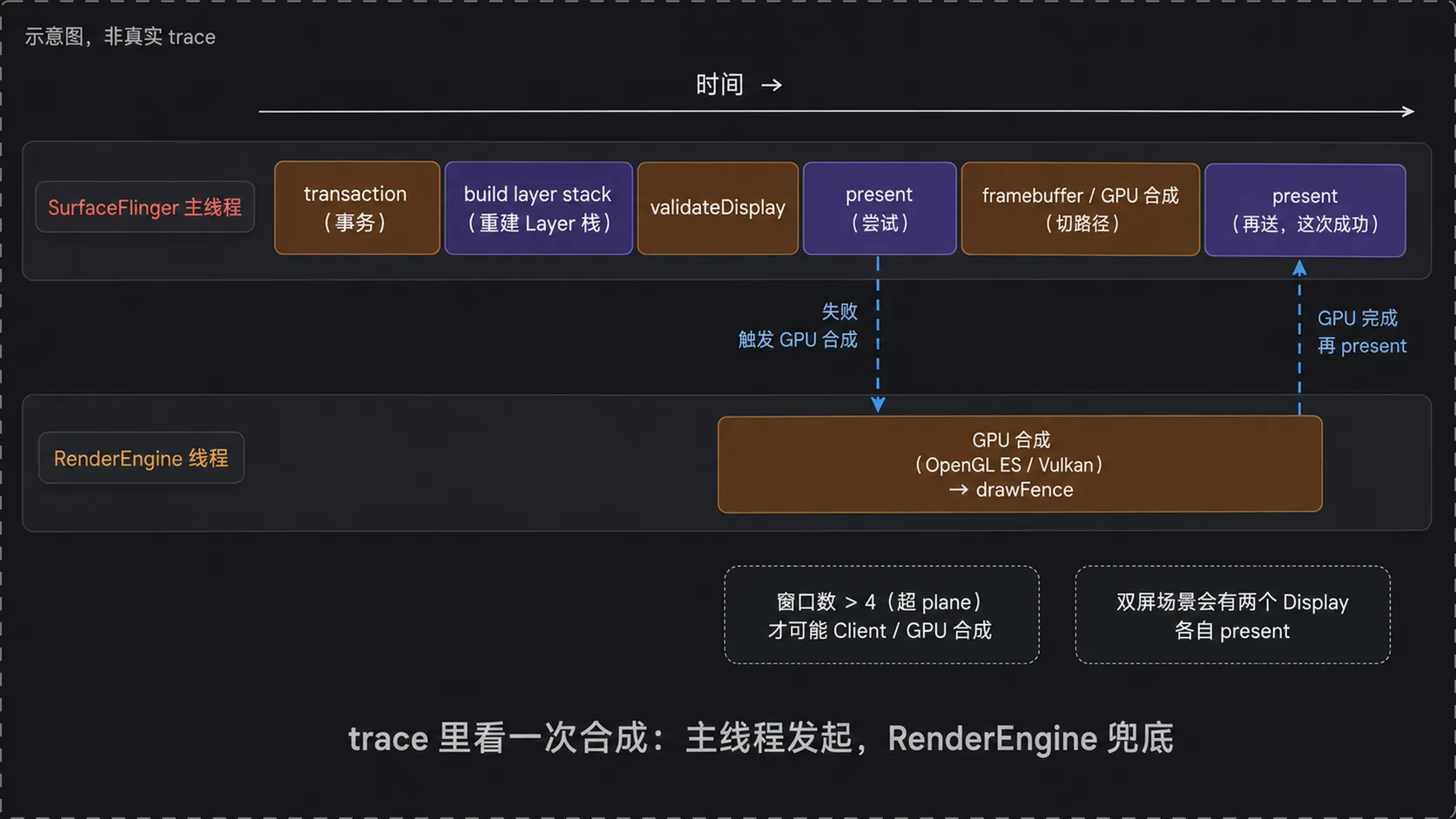Click the 窗口数 > 4 note box

pos(881,615)
